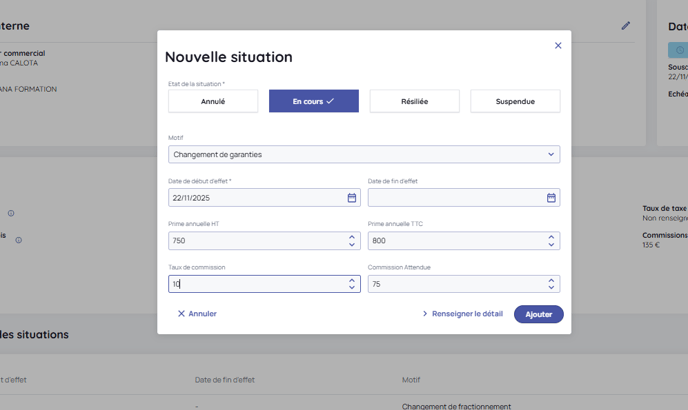Increase Prime annuelle HT value
Viewport: 688px width, 410px height.
click(x=352, y=237)
